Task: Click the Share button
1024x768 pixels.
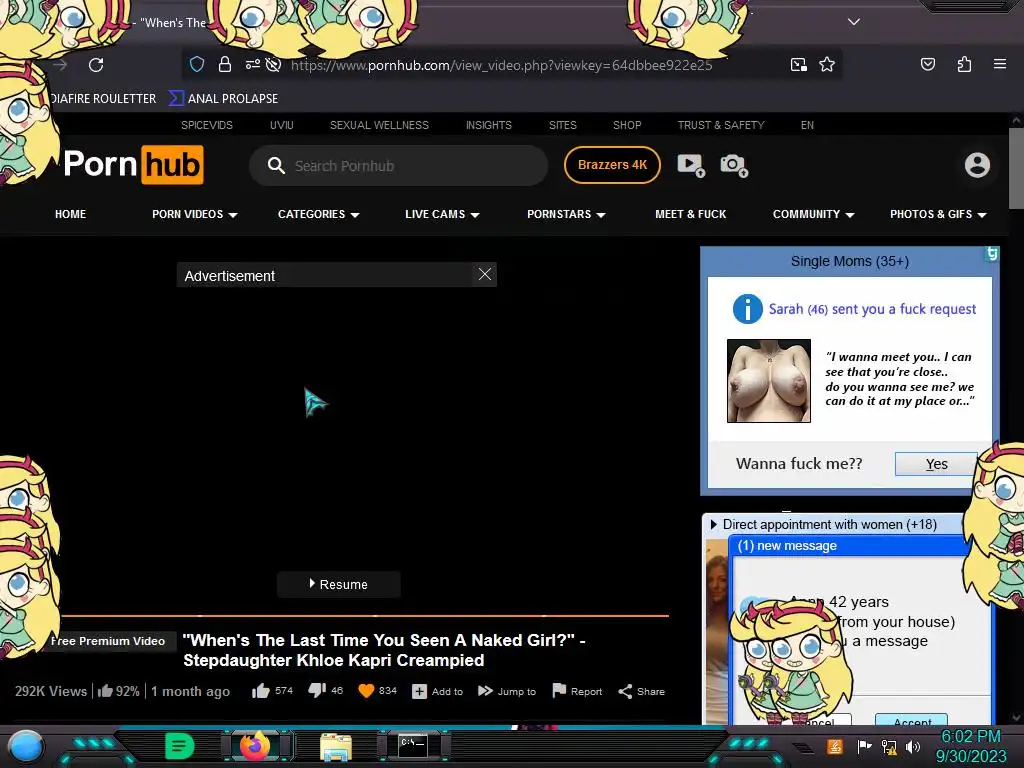Action: (x=641, y=691)
